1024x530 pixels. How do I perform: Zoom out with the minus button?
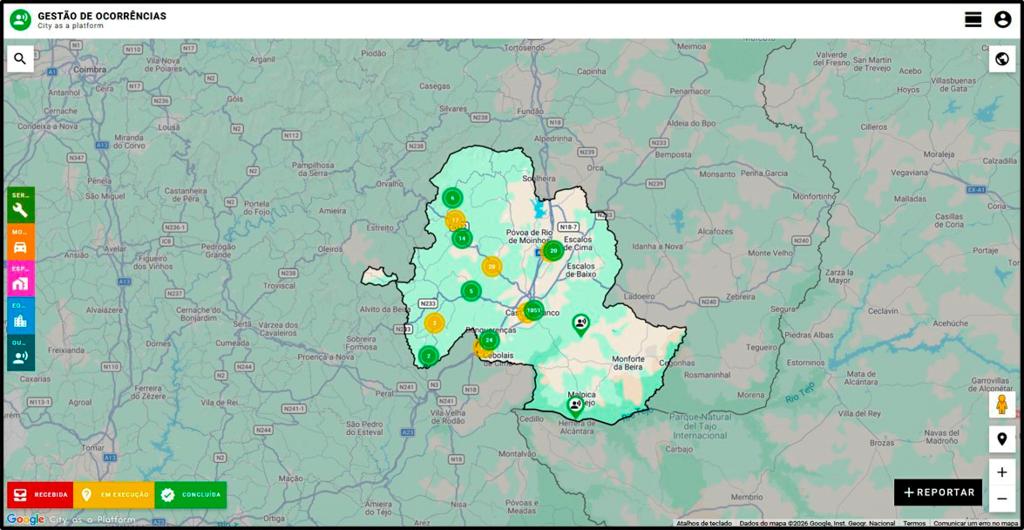tap(1002, 499)
